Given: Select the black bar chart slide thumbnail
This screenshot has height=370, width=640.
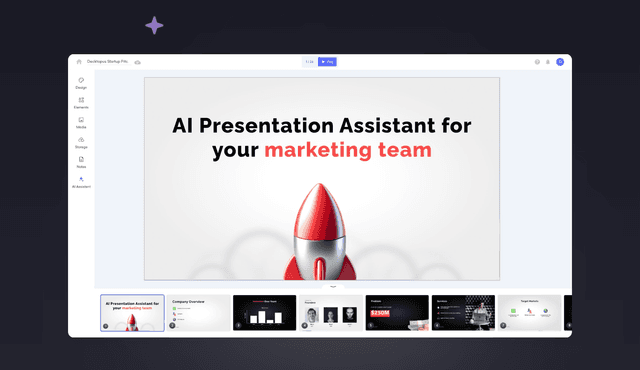Looking at the screenshot, I should (264, 313).
